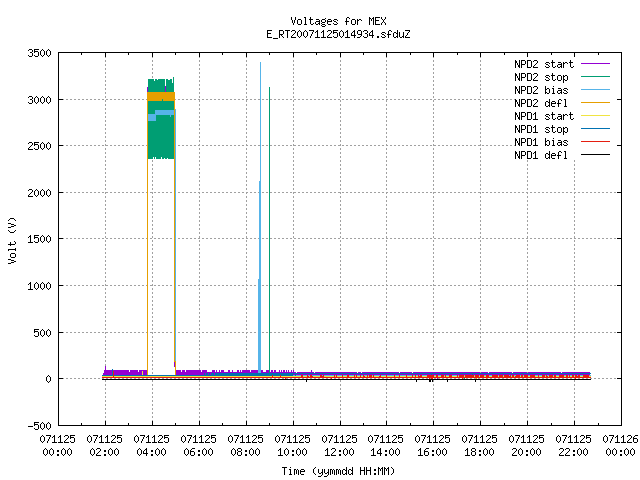The height and width of the screenshot is (480, 640).
Task: Click the 071125 20:00 time label
Action: point(526,445)
